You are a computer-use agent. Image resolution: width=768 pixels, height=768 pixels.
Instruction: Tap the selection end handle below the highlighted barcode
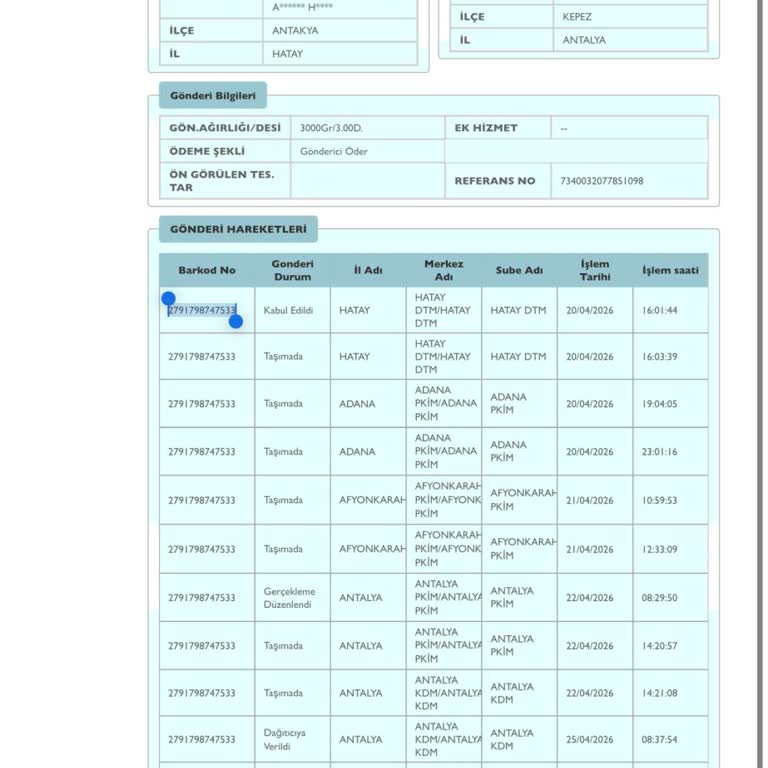(236, 321)
